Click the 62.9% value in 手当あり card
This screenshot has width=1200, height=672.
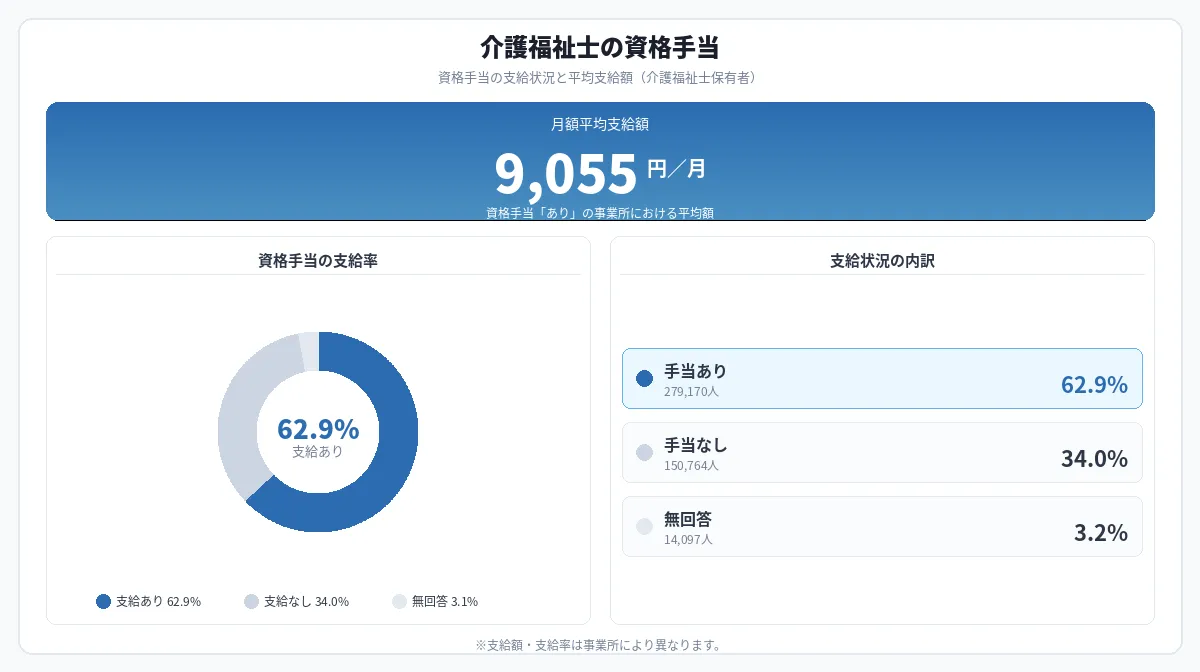(1094, 385)
